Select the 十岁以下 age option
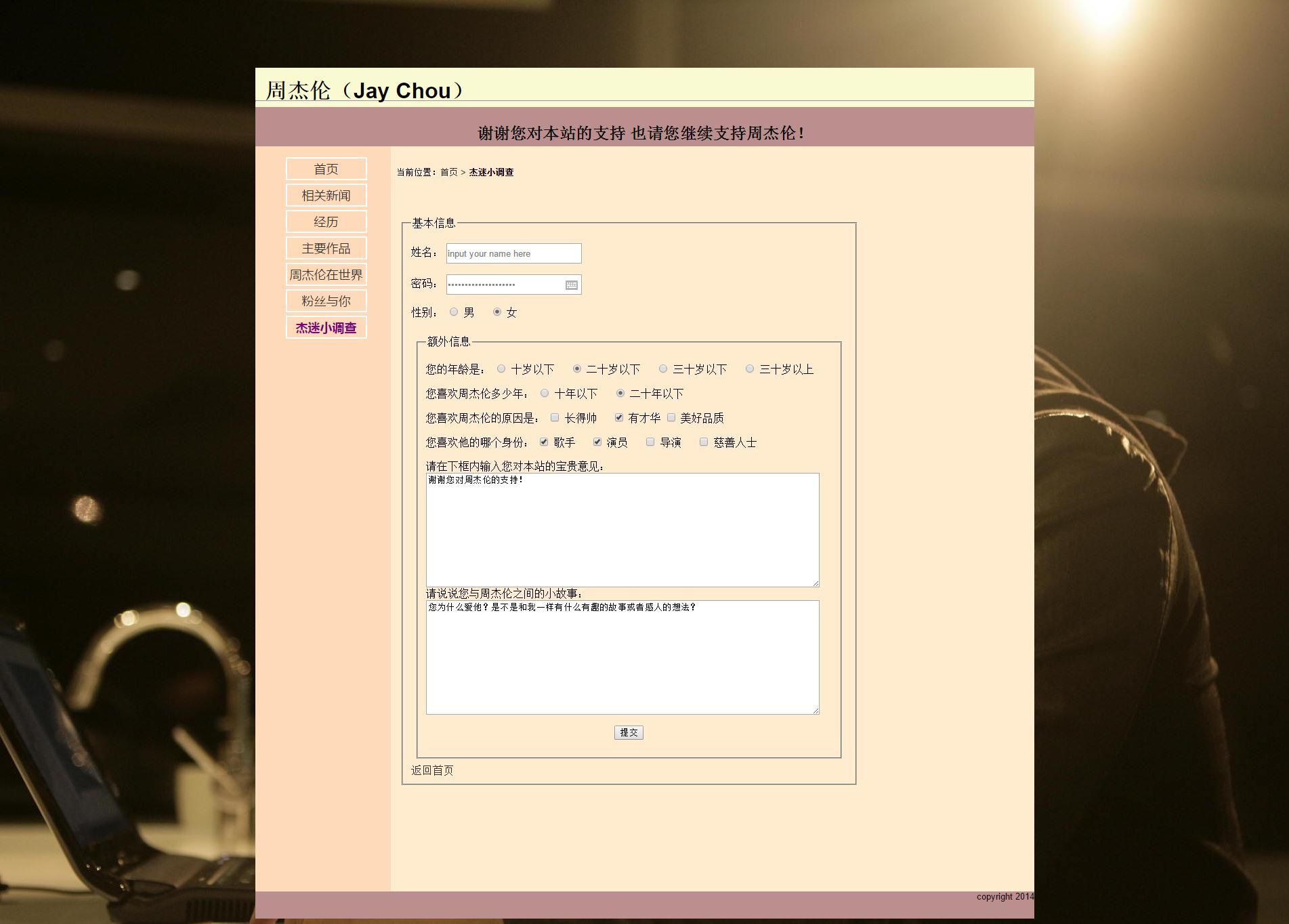The image size is (1289, 924). tap(501, 369)
